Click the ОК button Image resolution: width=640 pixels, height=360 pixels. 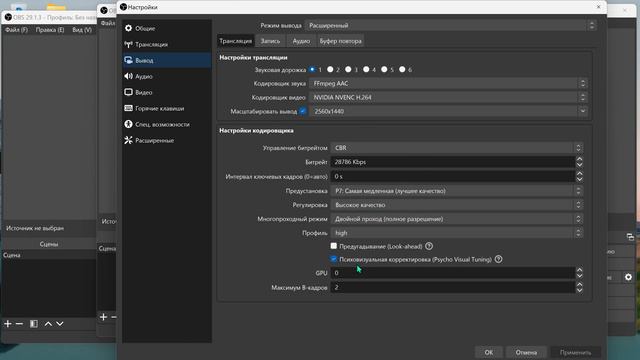click(489, 352)
